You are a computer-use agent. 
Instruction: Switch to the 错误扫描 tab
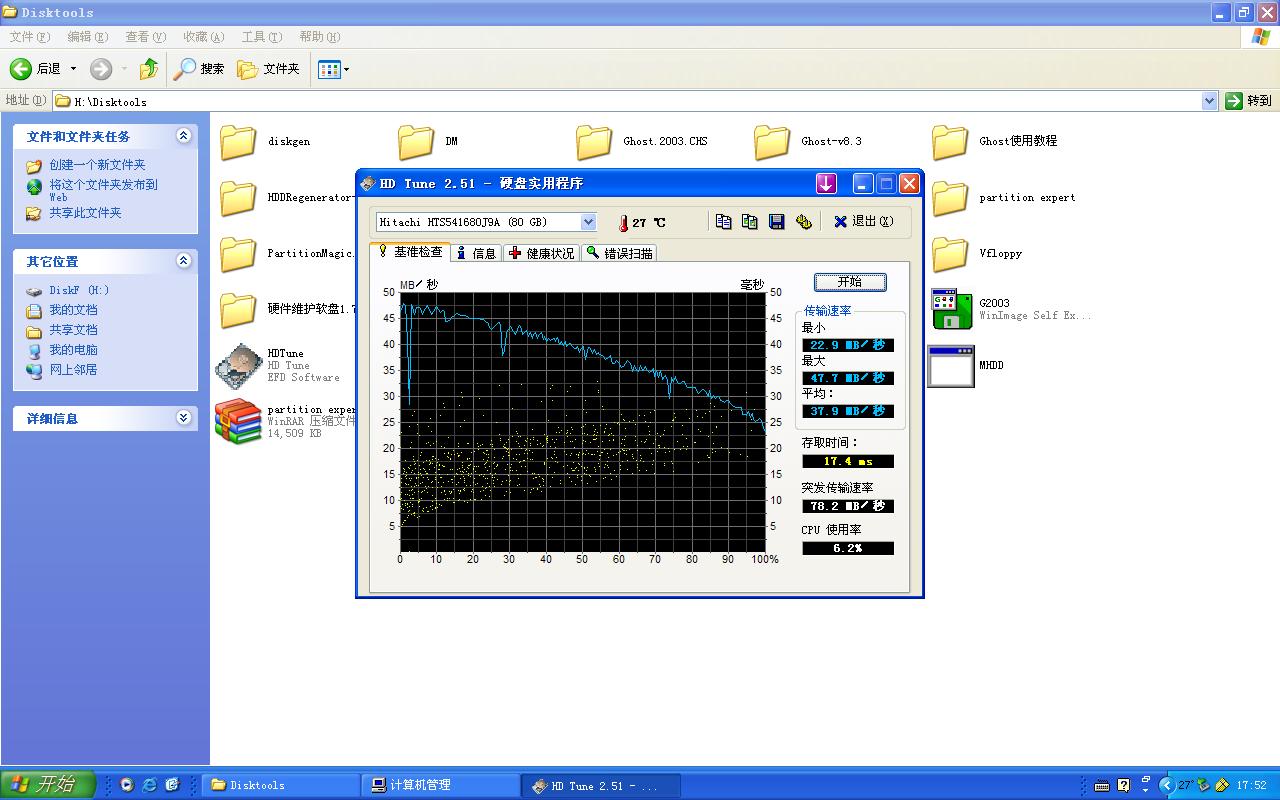pyautogui.click(x=620, y=253)
